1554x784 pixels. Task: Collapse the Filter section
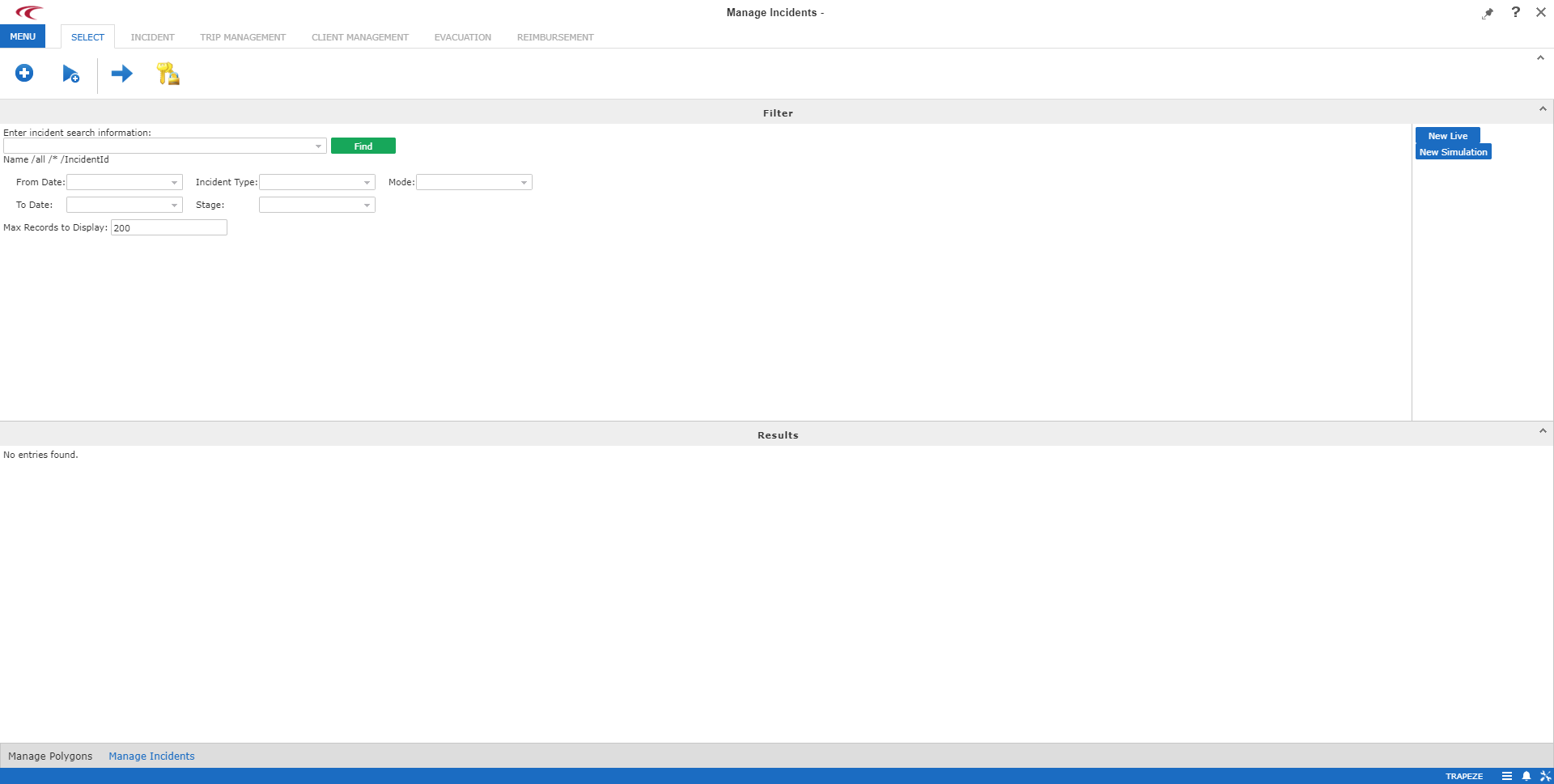click(x=1542, y=108)
